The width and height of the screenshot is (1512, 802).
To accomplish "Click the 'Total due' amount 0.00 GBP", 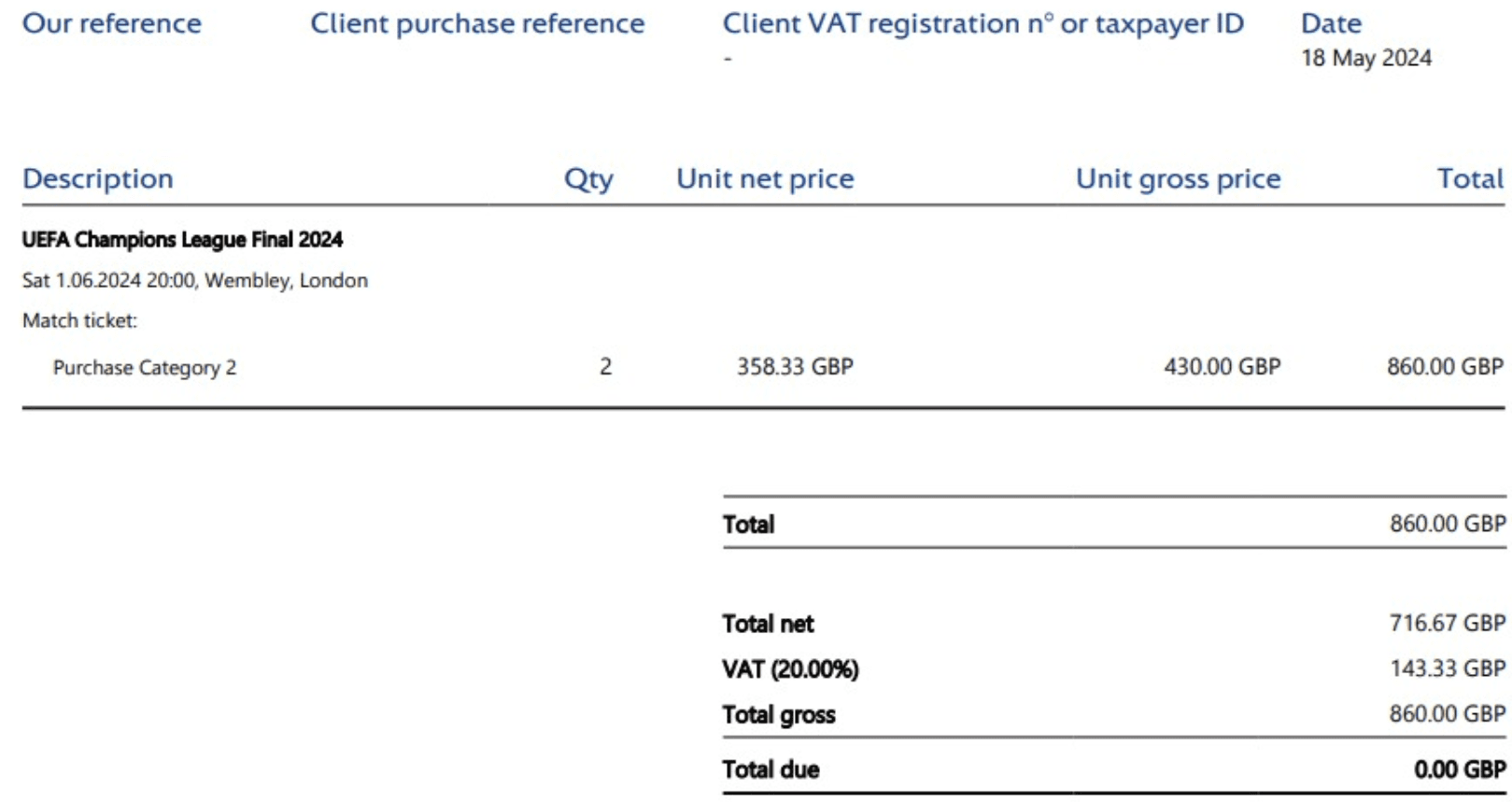I will click(x=1460, y=769).
